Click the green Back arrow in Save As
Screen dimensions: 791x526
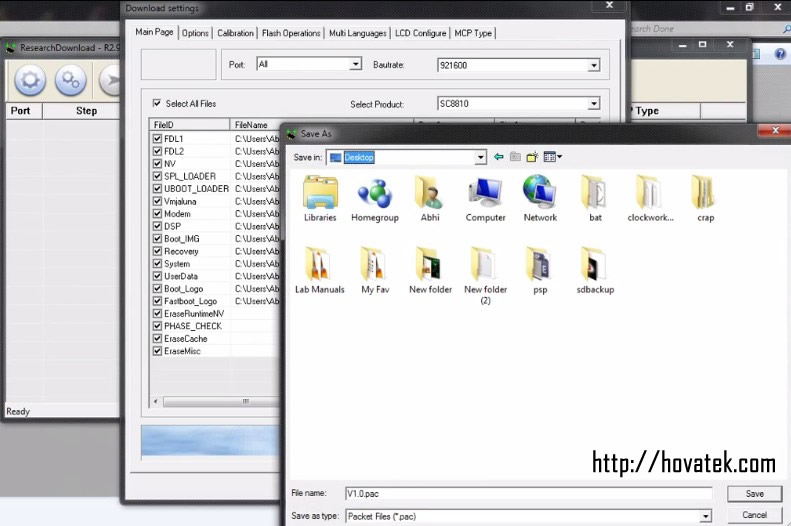(498, 157)
